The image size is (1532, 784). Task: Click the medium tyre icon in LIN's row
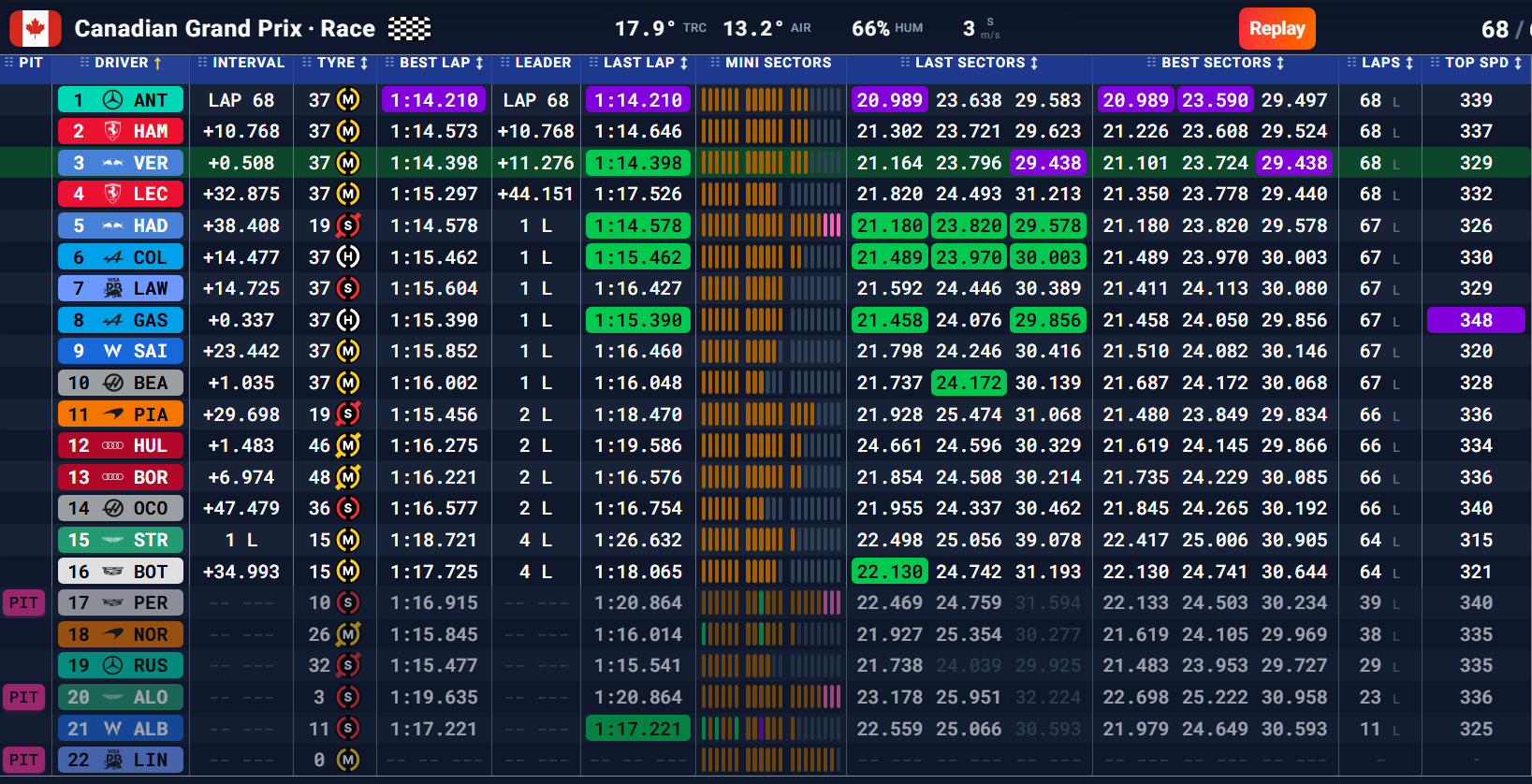coord(348,760)
